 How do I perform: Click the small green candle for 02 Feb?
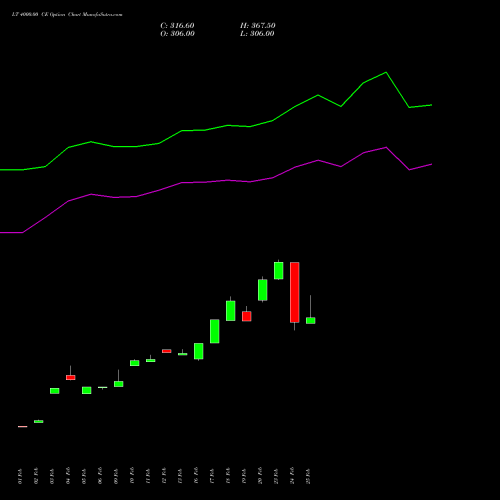tap(39, 422)
